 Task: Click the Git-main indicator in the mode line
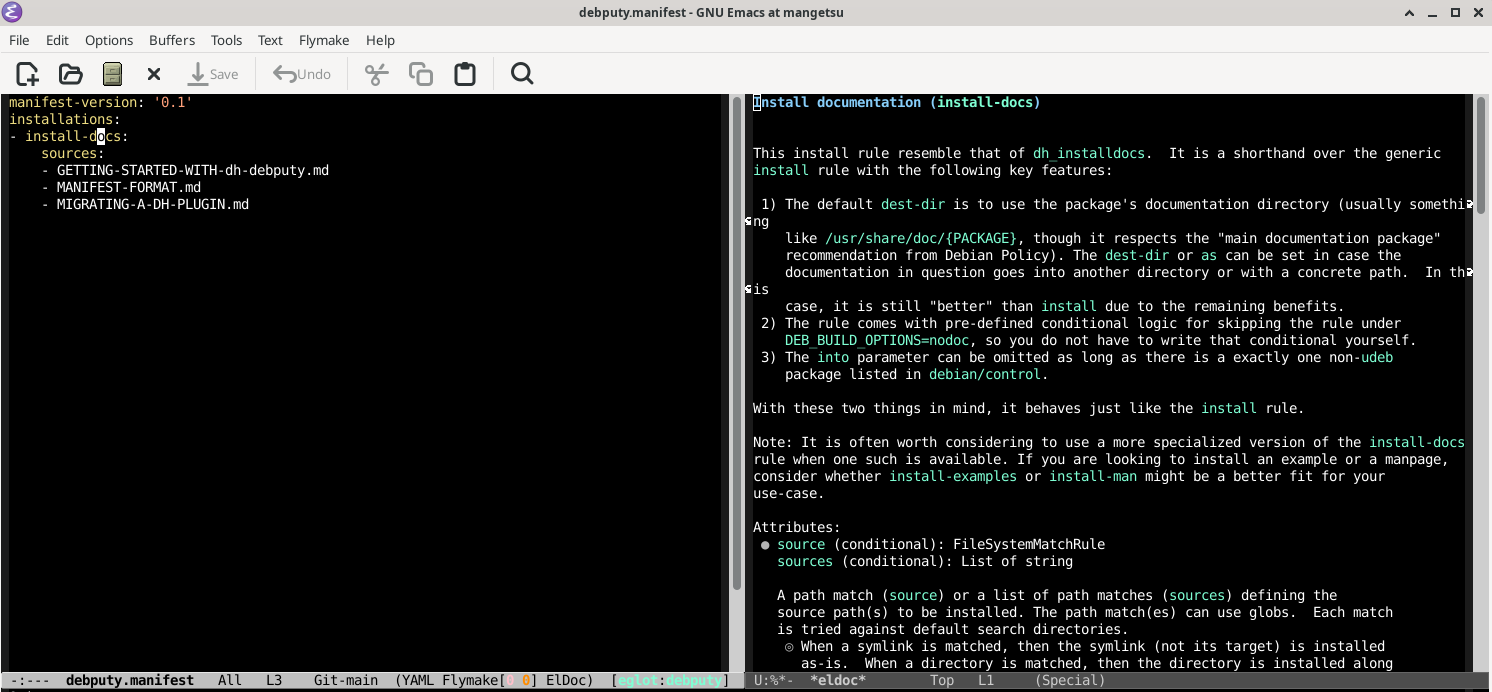tap(346, 680)
